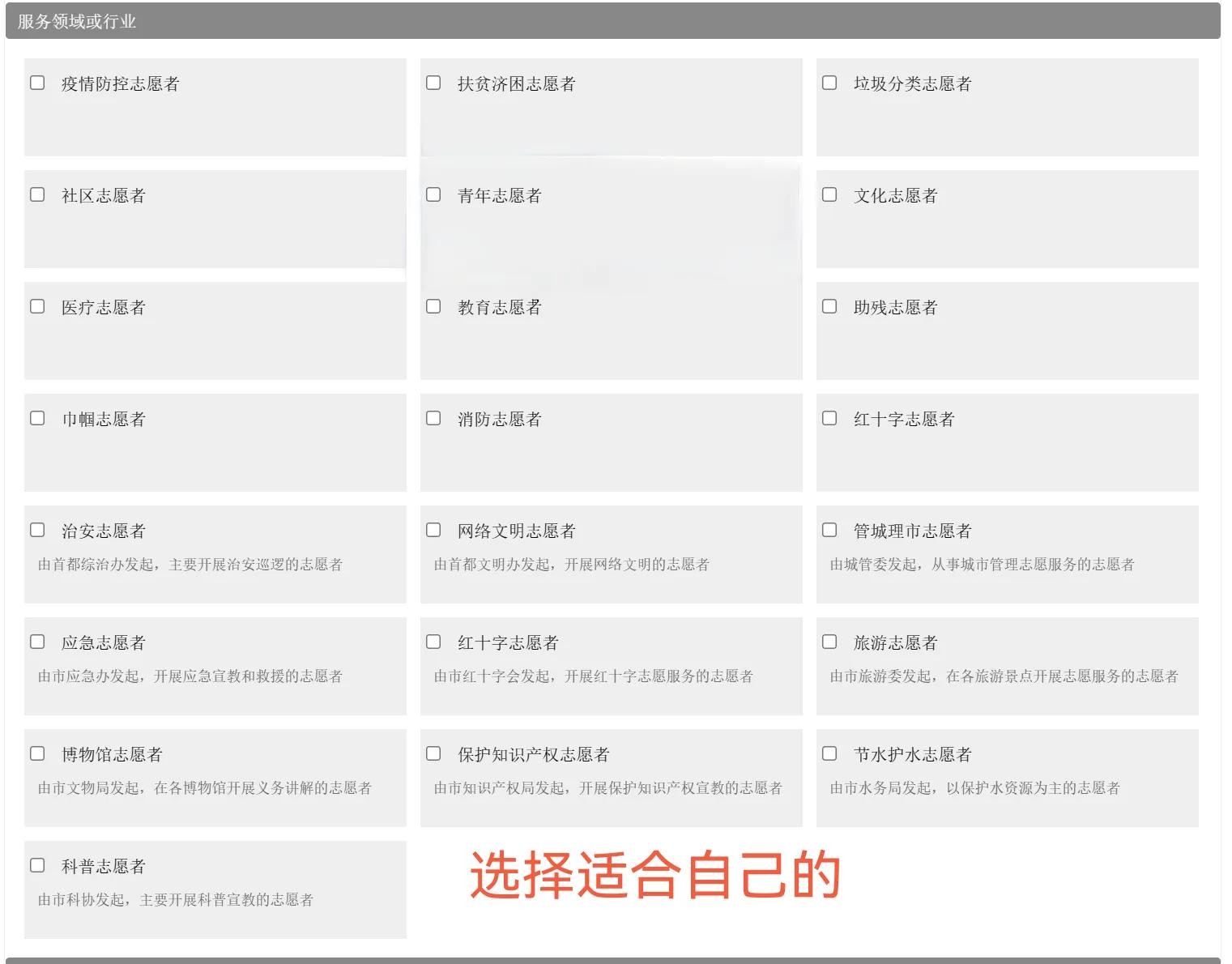Screen dimensions: 1232x964
Task: Select the 网络文明志愿者 checkbox
Action: coord(433,530)
